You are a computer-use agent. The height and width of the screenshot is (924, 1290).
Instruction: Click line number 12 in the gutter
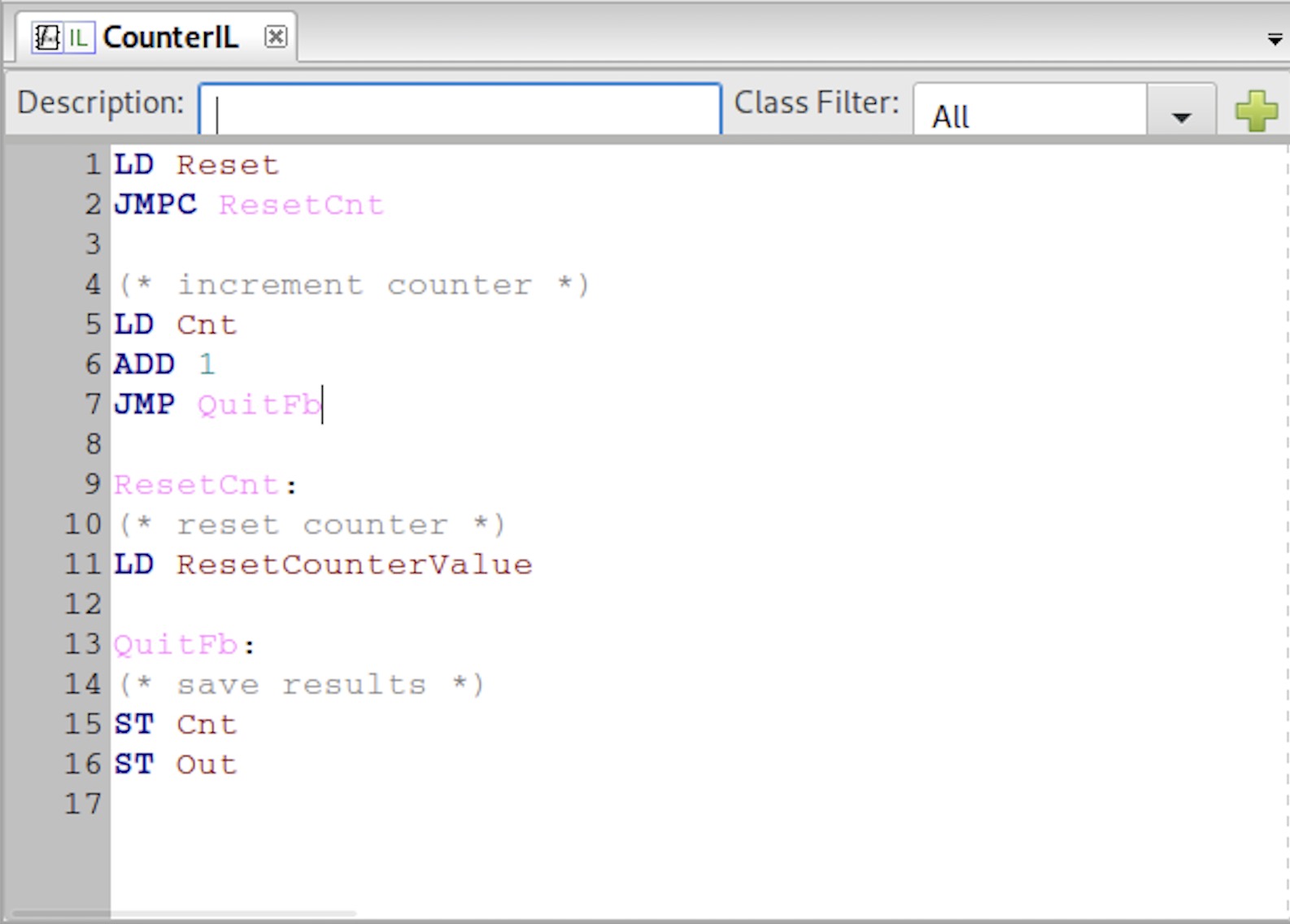tap(83, 604)
